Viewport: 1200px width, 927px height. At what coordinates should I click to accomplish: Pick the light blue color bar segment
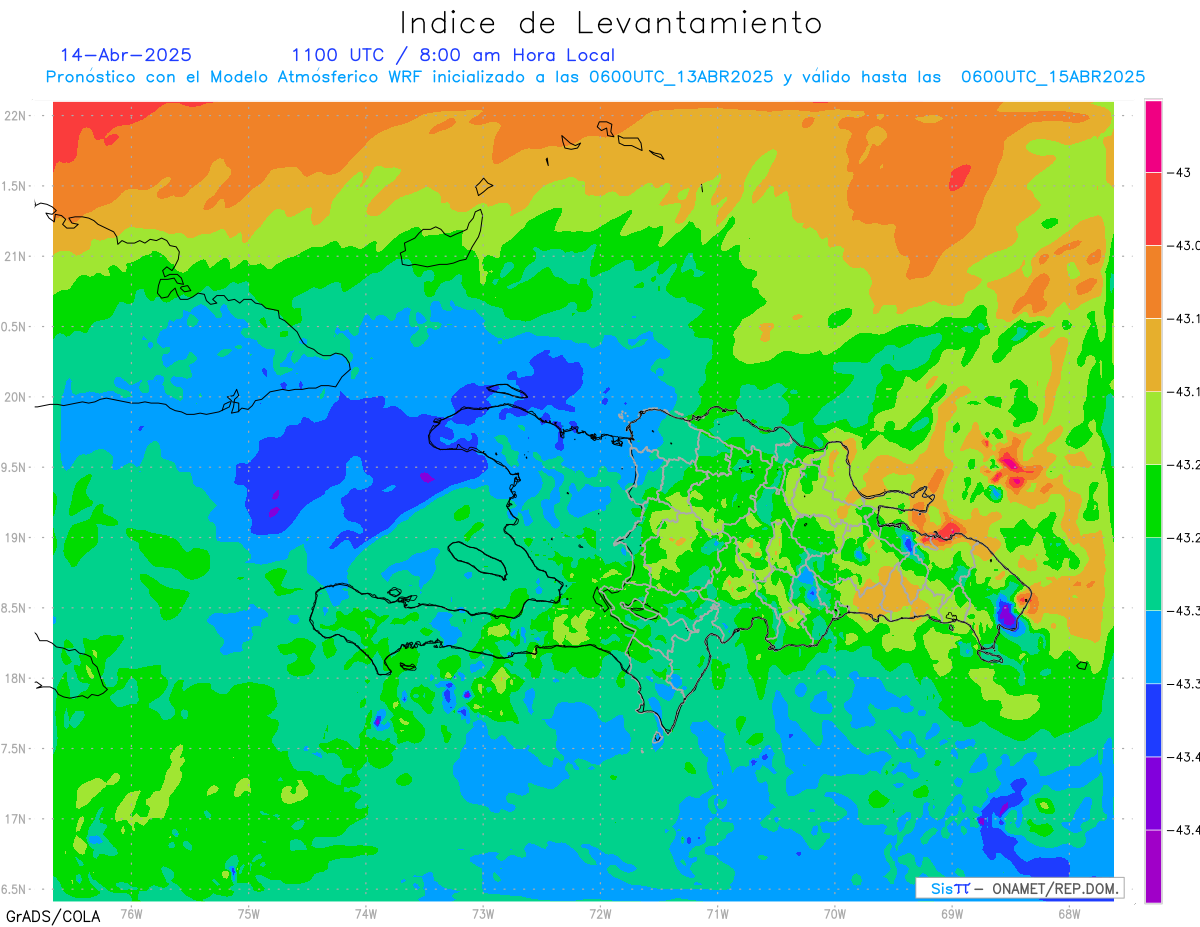coord(1153,646)
